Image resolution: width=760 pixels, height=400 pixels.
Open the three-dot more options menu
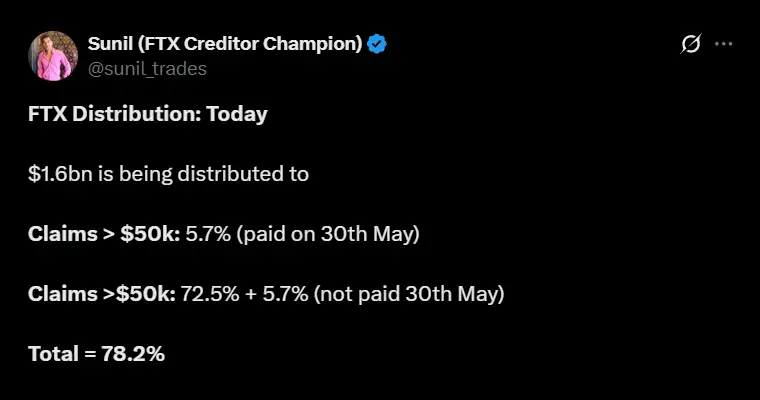724,44
